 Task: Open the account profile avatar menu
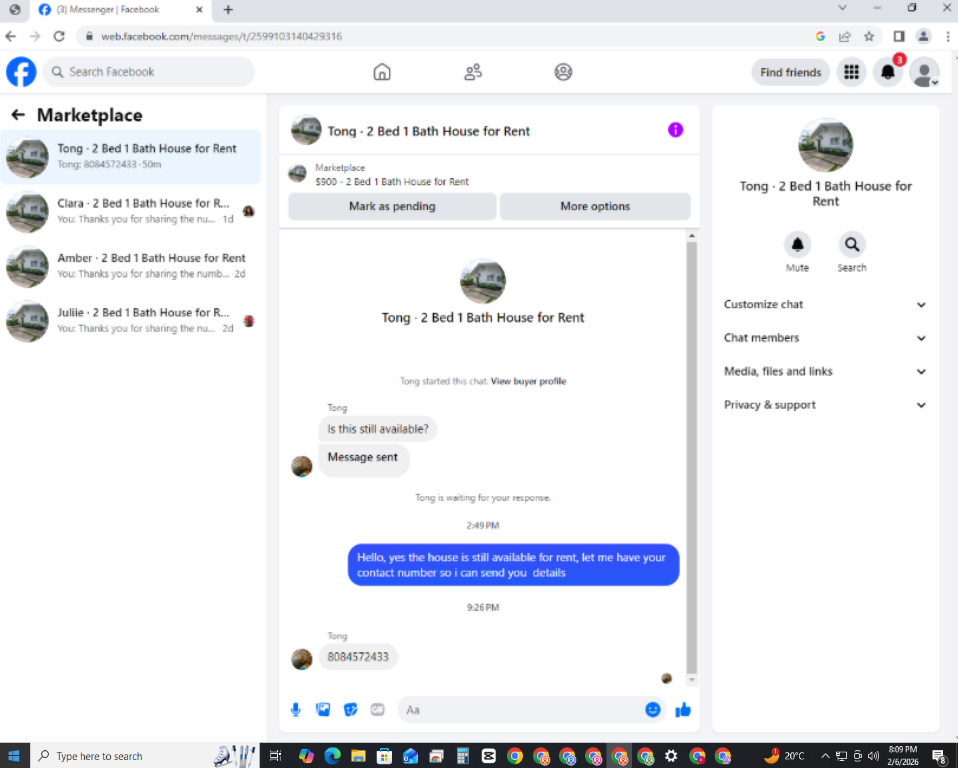[x=924, y=72]
